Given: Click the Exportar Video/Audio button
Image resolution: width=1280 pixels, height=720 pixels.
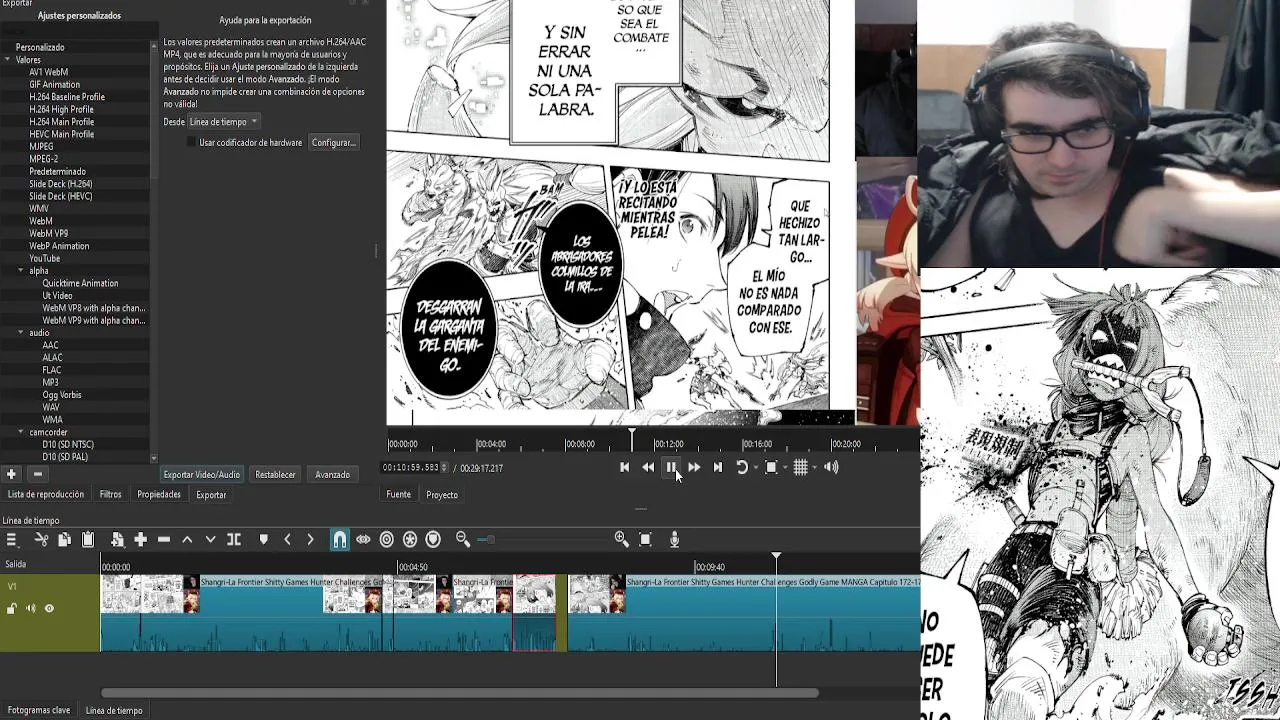Looking at the screenshot, I should click(x=201, y=475).
